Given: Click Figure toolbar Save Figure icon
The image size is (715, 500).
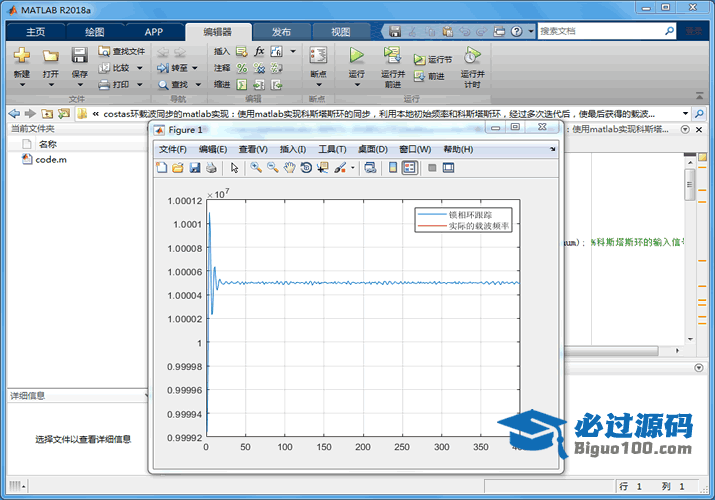Looking at the screenshot, I should coord(195,168).
